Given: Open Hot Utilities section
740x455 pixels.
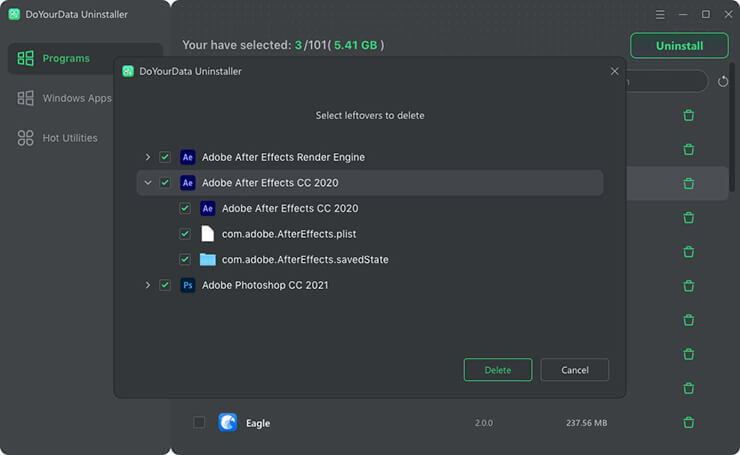Looking at the screenshot, I should coord(58,138).
